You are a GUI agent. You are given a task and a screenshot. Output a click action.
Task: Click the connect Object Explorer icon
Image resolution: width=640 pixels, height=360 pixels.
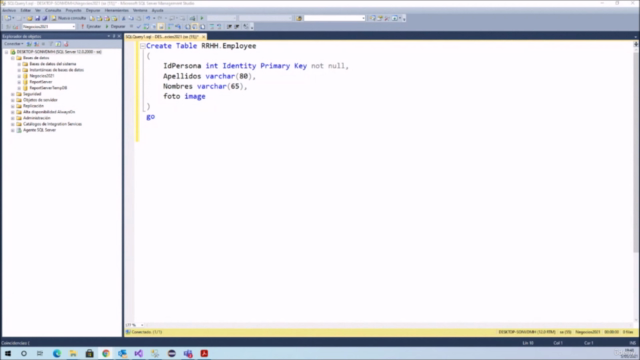29,44
